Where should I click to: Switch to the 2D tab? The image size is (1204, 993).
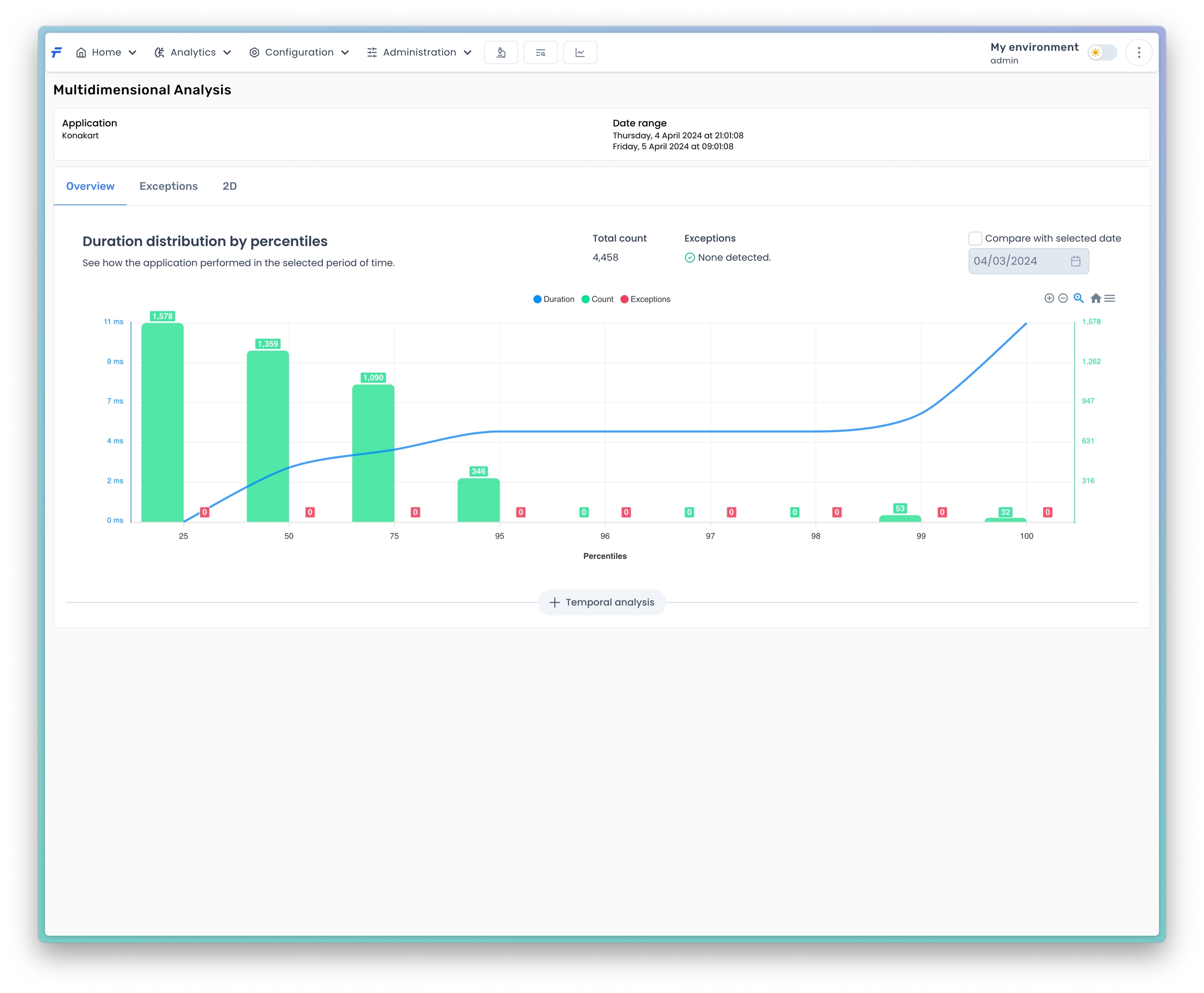tap(229, 186)
